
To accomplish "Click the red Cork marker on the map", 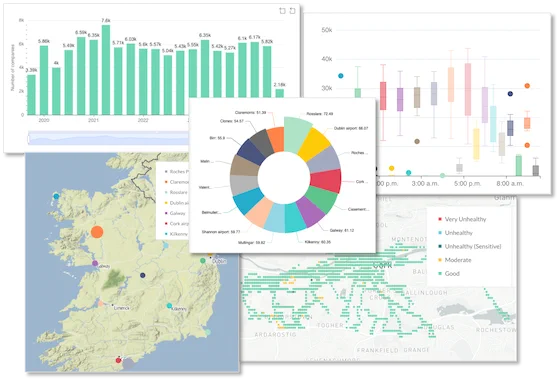I will click(x=119, y=360).
